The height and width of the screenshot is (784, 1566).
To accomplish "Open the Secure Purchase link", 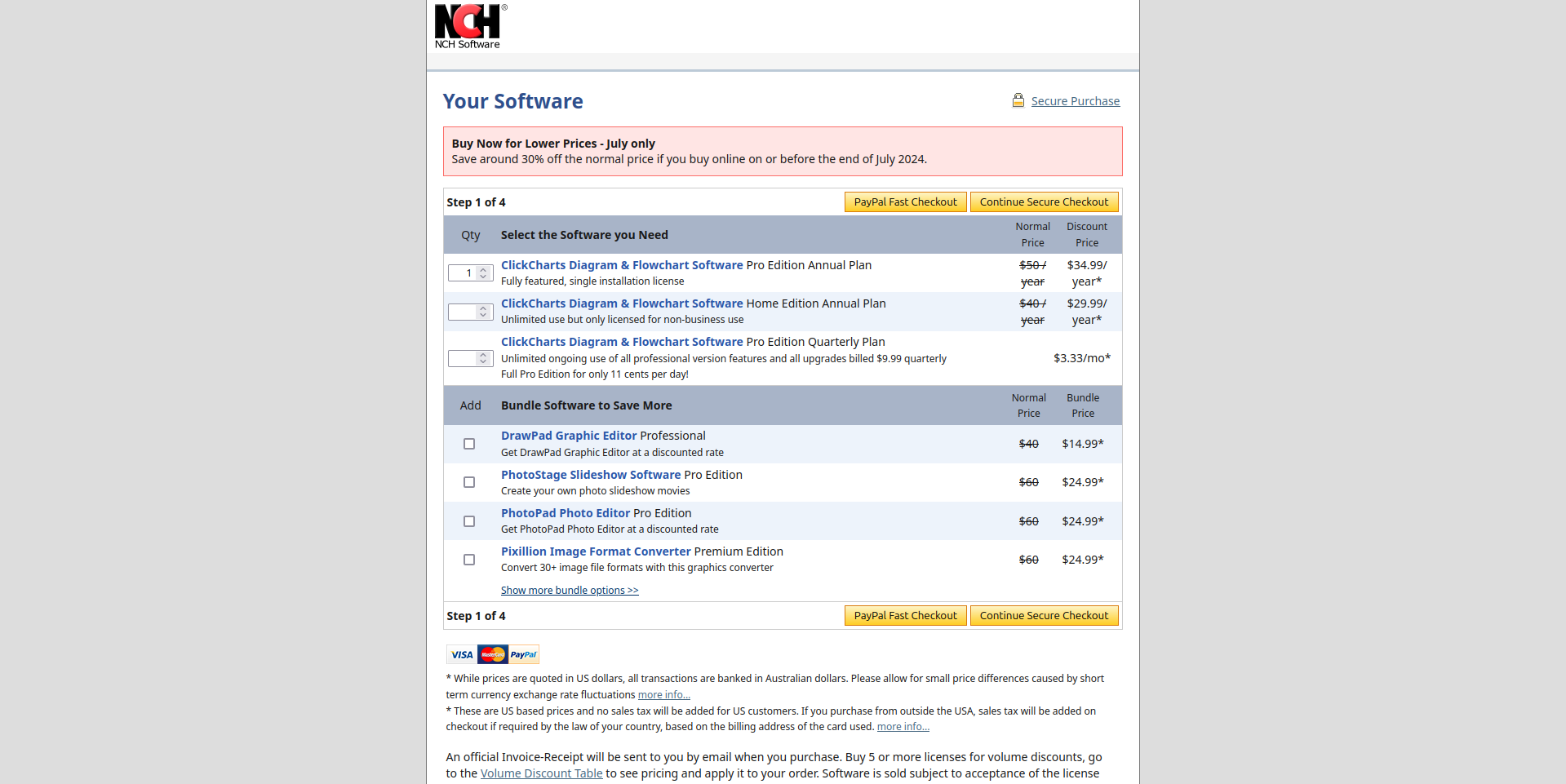I will point(1076,101).
